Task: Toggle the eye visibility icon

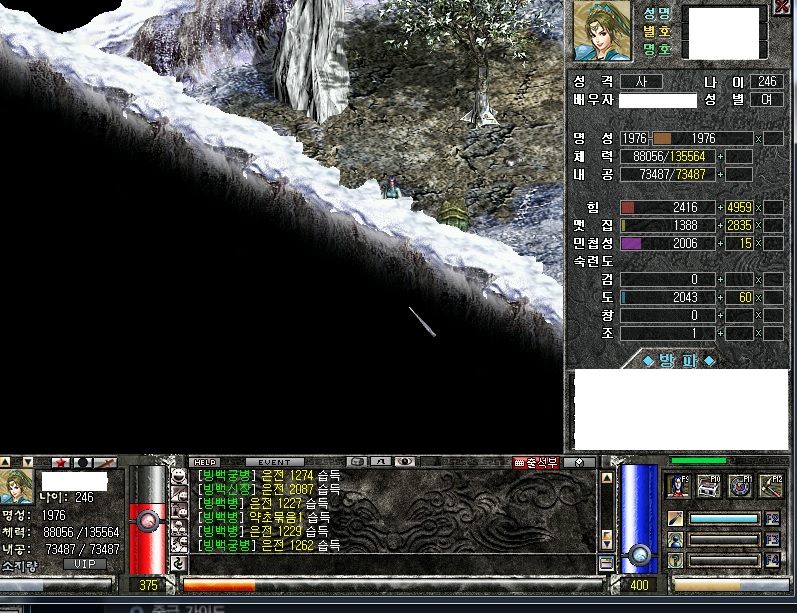Action: click(405, 462)
